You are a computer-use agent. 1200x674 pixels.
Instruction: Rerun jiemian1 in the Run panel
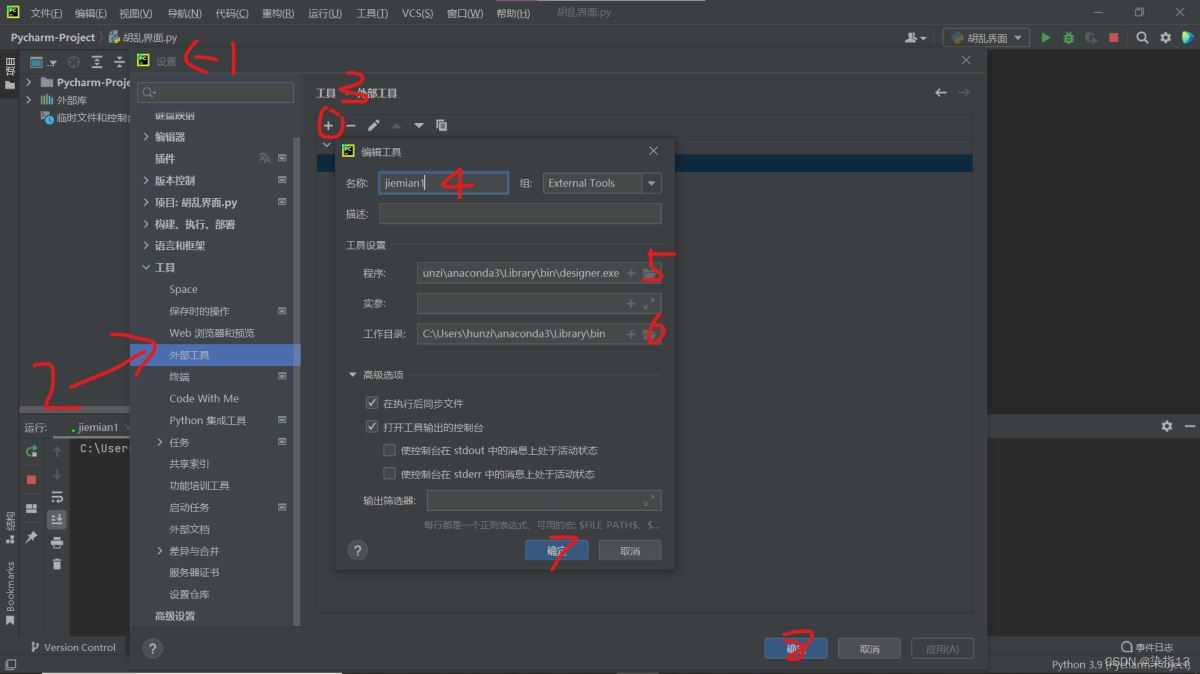point(31,452)
